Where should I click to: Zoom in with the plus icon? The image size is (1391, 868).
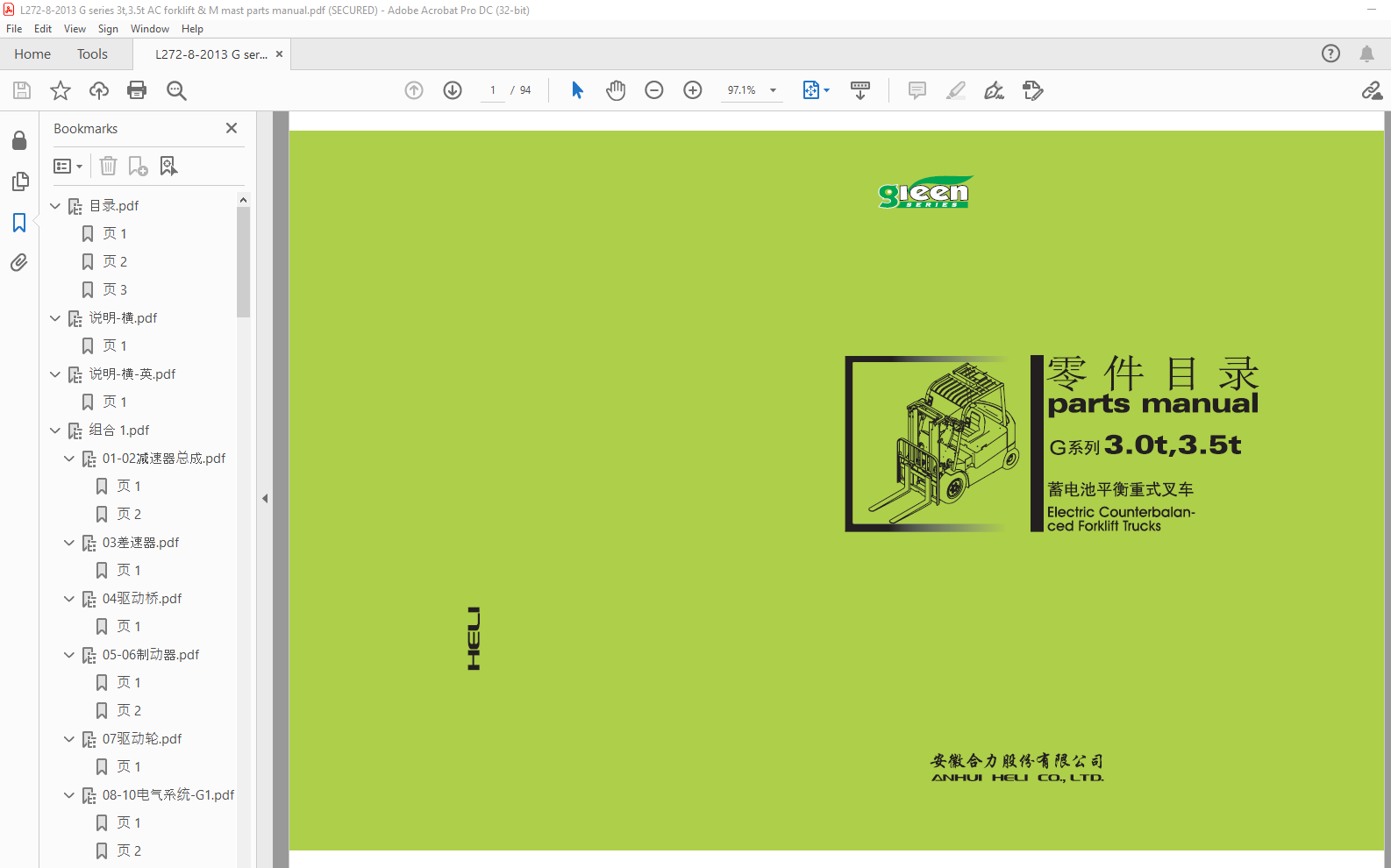(x=693, y=90)
